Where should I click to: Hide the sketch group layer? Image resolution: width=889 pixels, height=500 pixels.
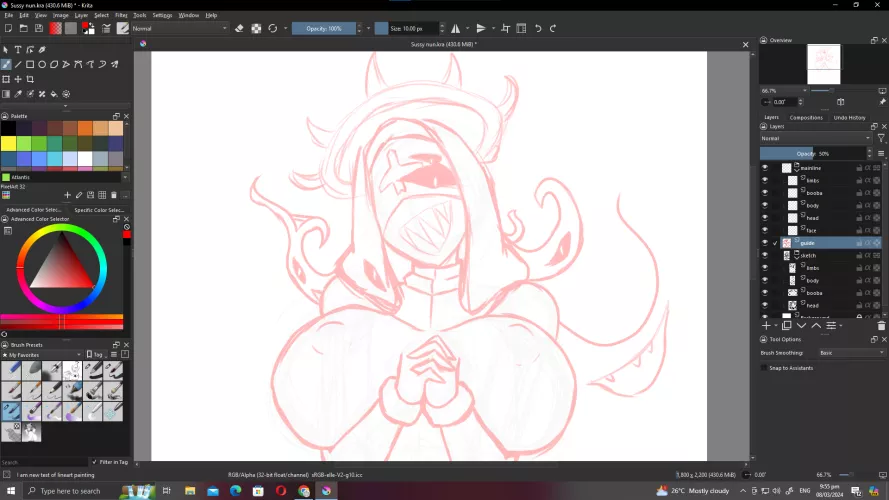(x=765, y=255)
